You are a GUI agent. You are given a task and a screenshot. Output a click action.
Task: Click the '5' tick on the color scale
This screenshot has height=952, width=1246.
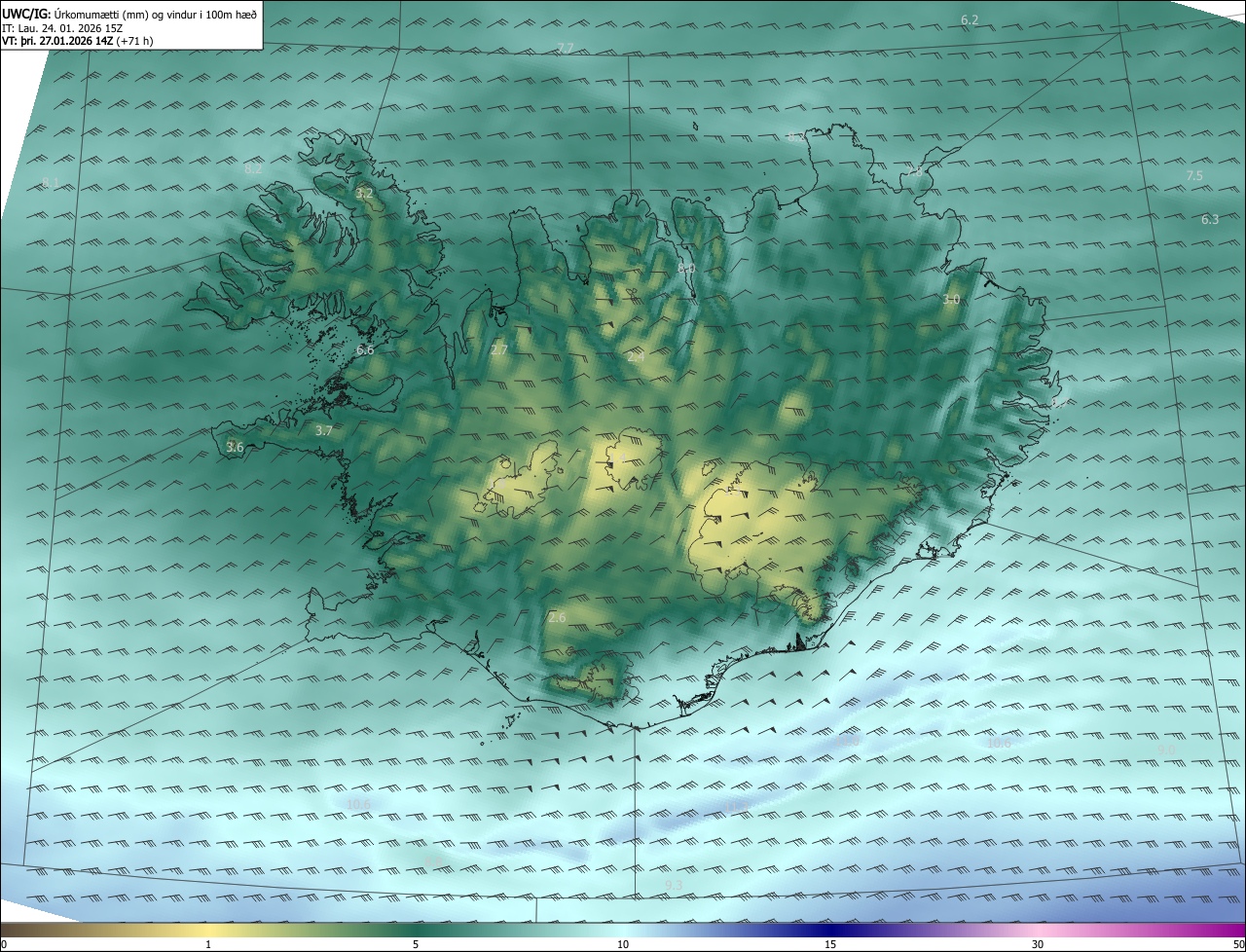point(416,944)
